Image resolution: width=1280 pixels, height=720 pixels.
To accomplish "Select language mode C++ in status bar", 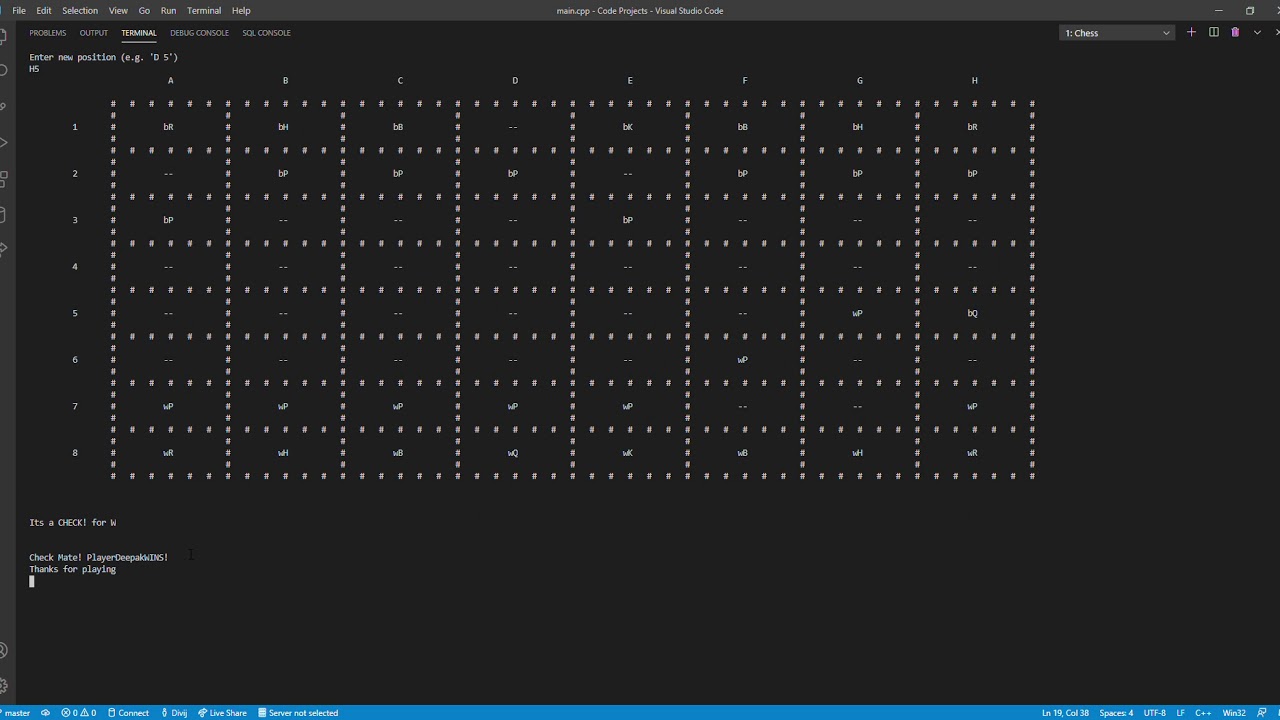I will click(x=1203, y=713).
